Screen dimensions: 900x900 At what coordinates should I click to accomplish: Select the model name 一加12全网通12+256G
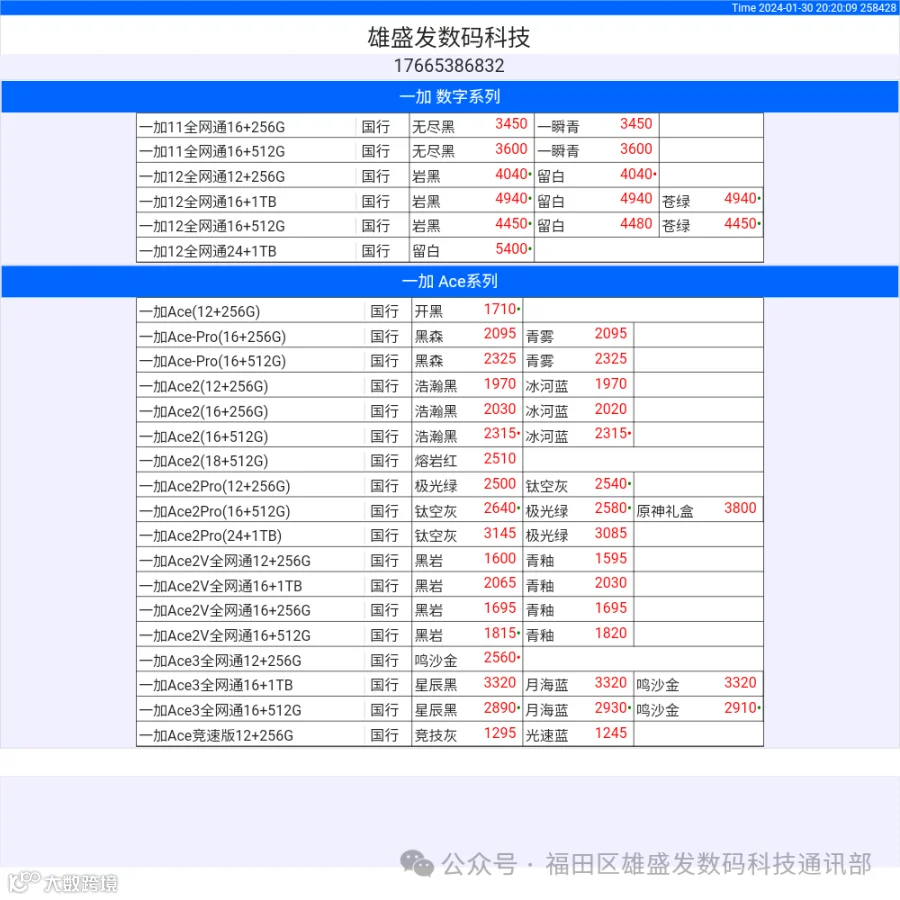(212, 177)
